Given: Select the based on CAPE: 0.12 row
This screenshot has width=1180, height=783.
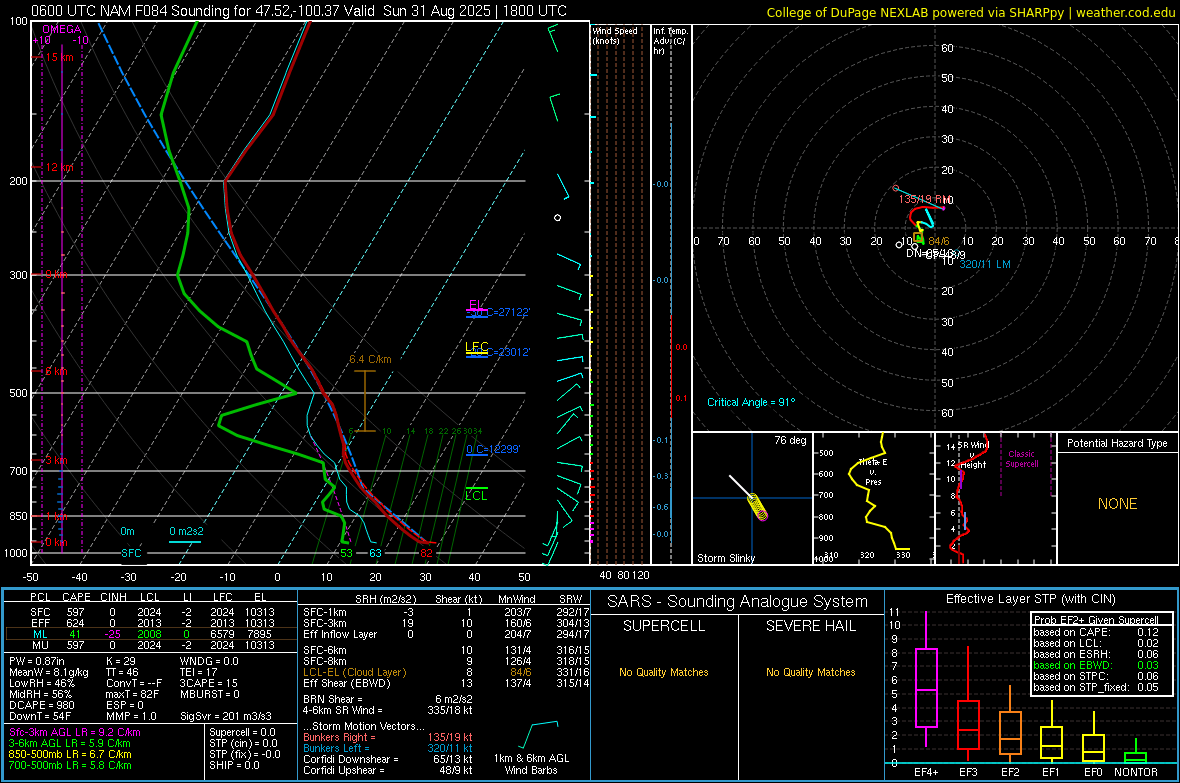Looking at the screenshot, I should [1096, 632].
